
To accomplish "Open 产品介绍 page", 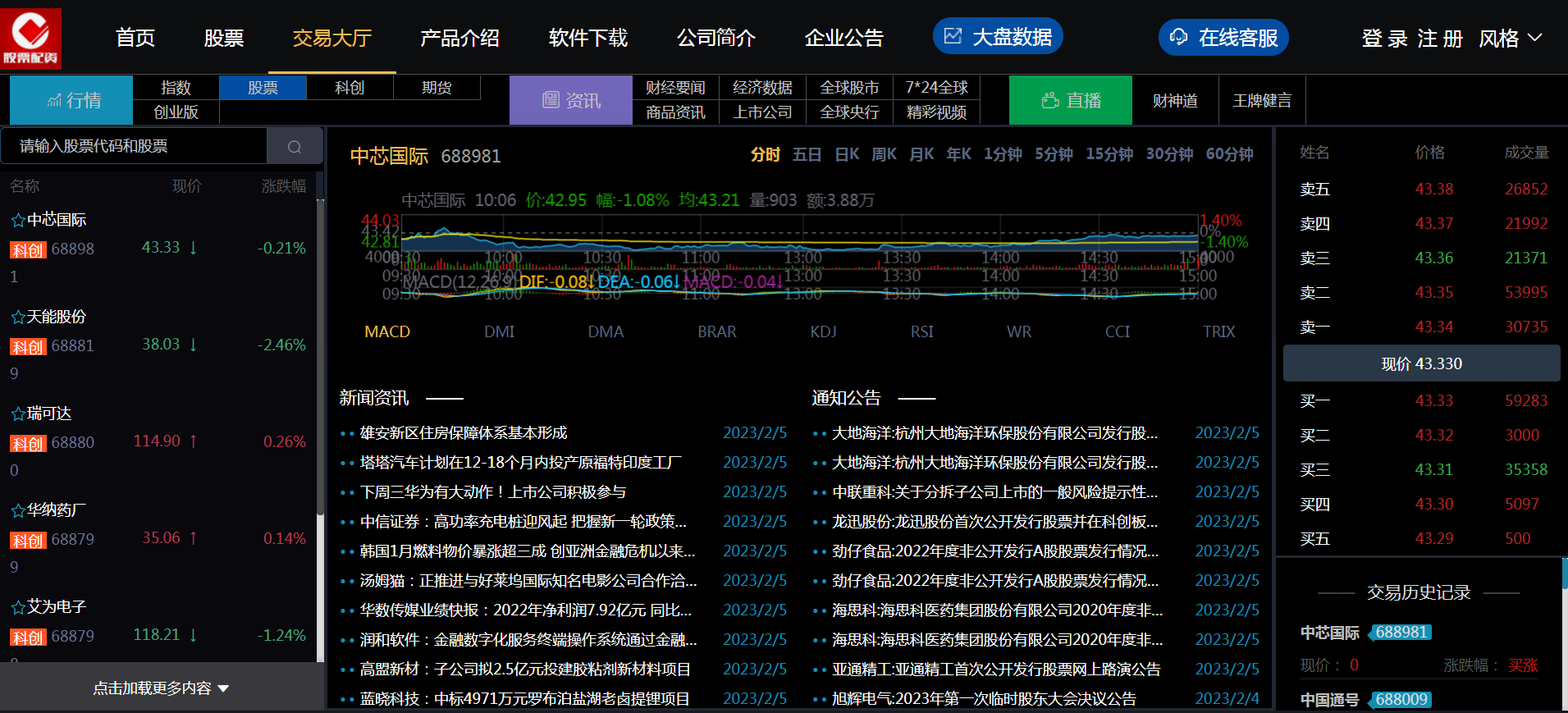I will click(460, 38).
